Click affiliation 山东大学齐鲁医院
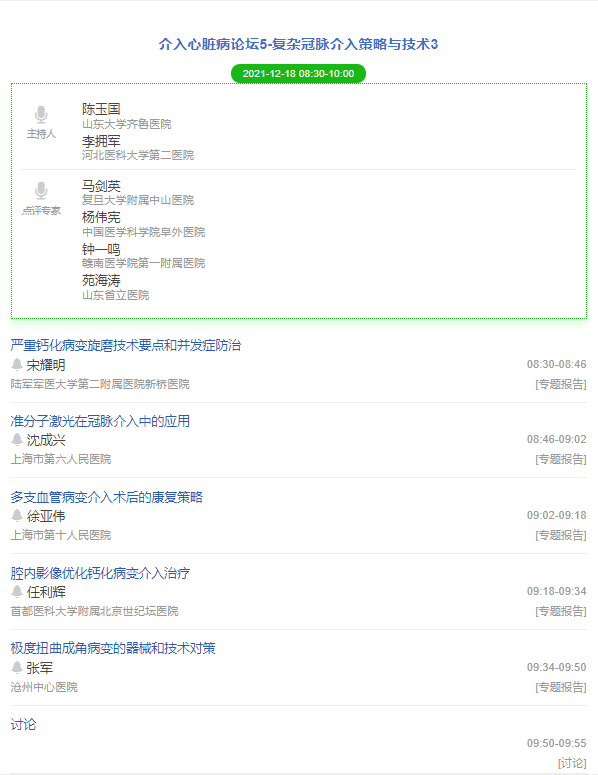Image resolution: width=598 pixels, height=775 pixels. click(127, 124)
